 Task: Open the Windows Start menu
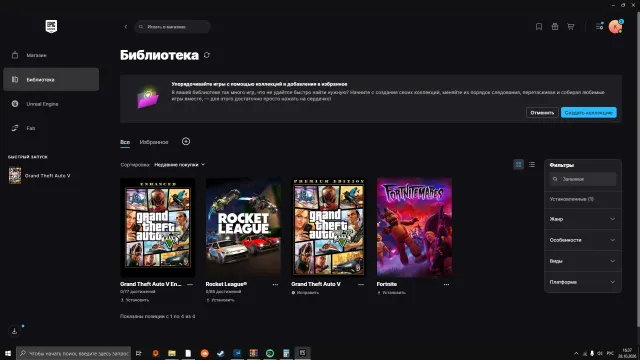pyautogui.click(x=8, y=353)
